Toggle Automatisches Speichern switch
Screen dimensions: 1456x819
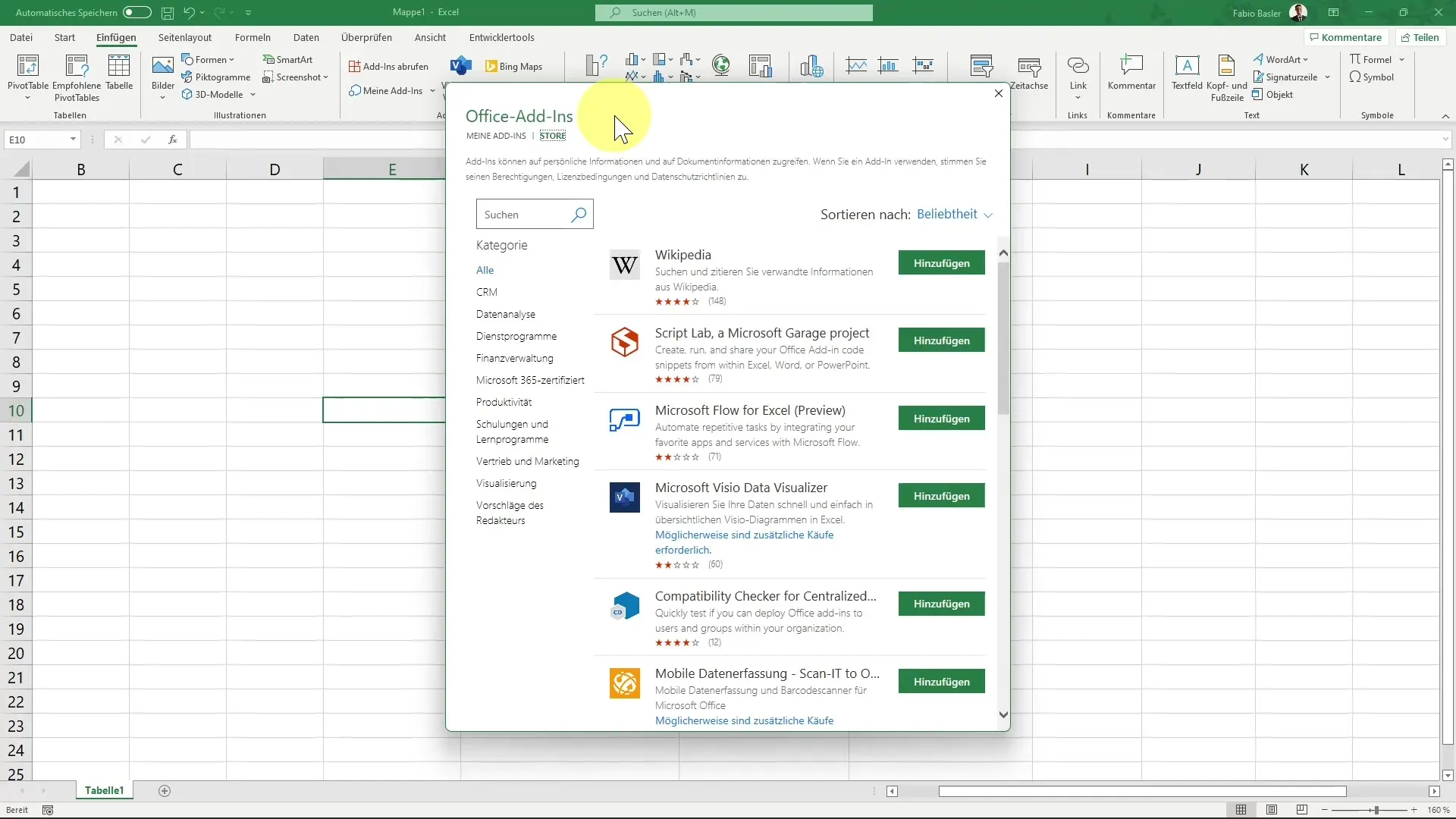(x=136, y=12)
